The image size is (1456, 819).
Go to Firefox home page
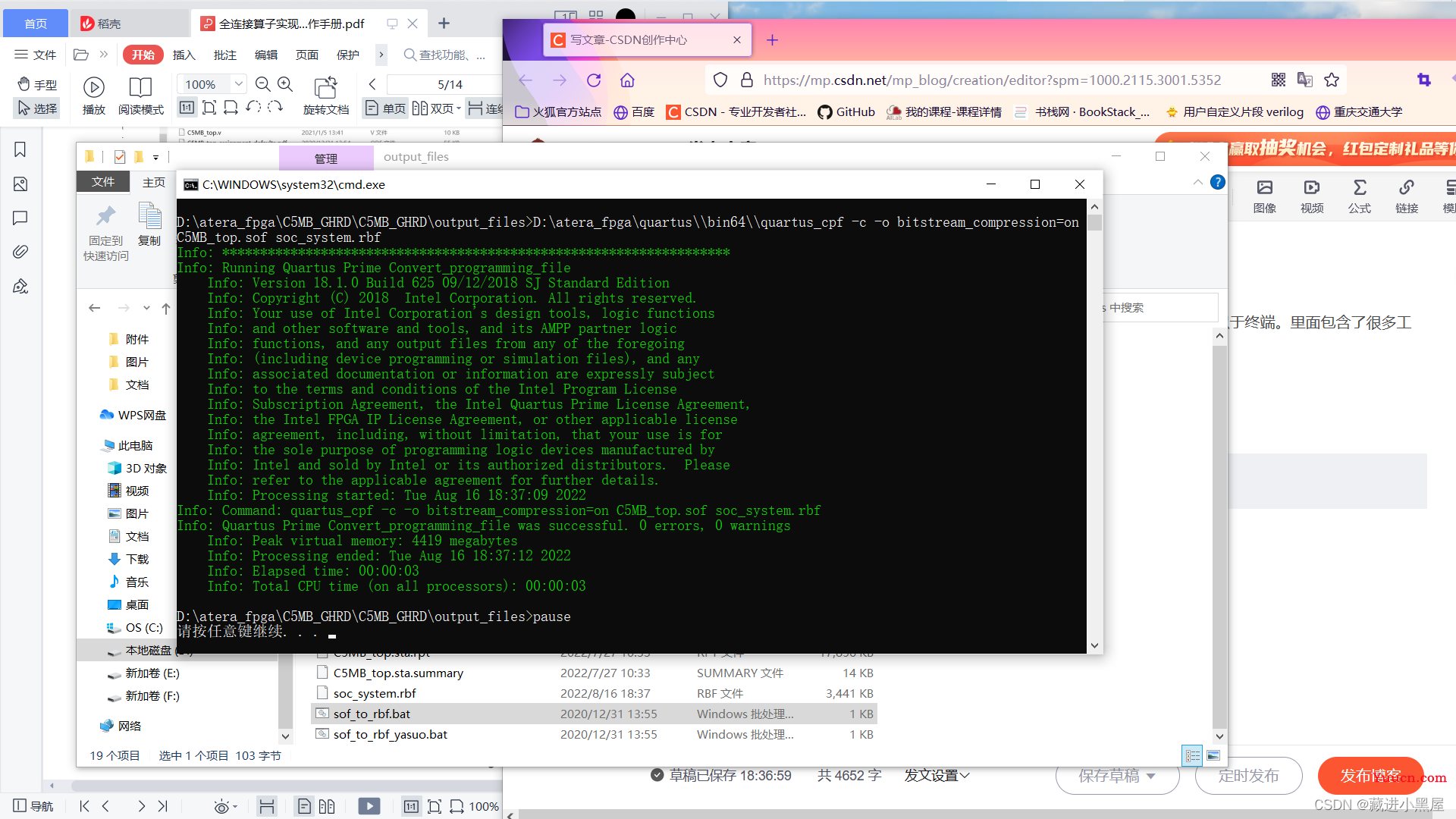(x=627, y=80)
